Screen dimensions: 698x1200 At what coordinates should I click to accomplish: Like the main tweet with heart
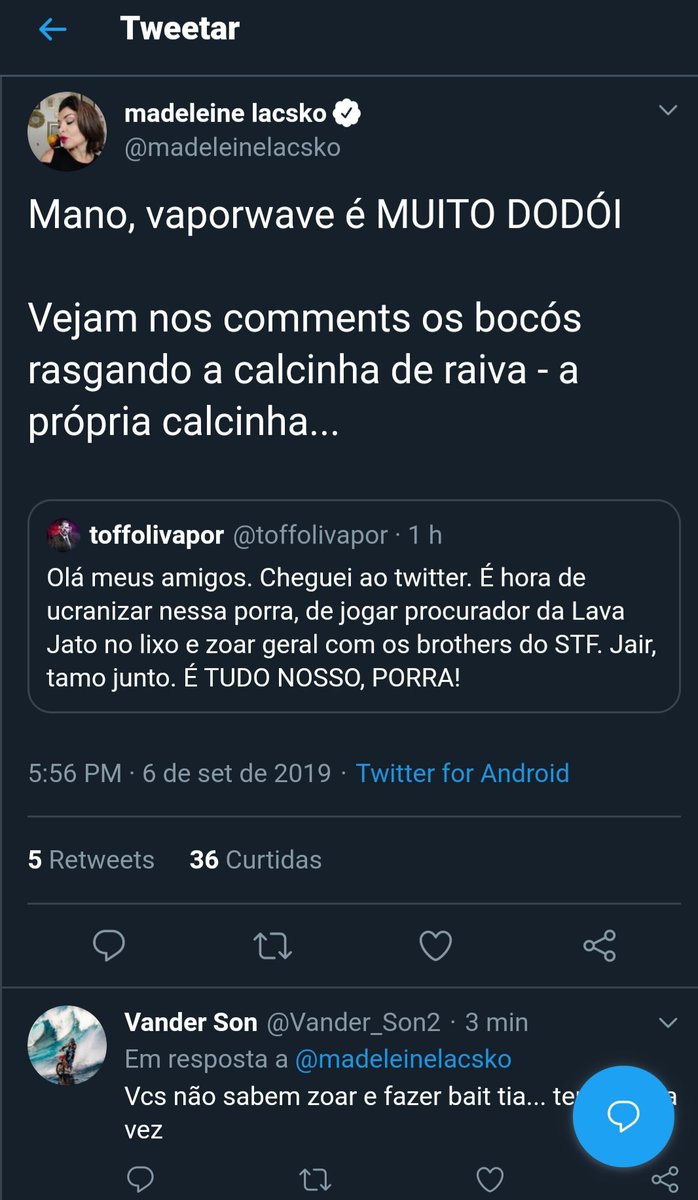[x=435, y=944]
